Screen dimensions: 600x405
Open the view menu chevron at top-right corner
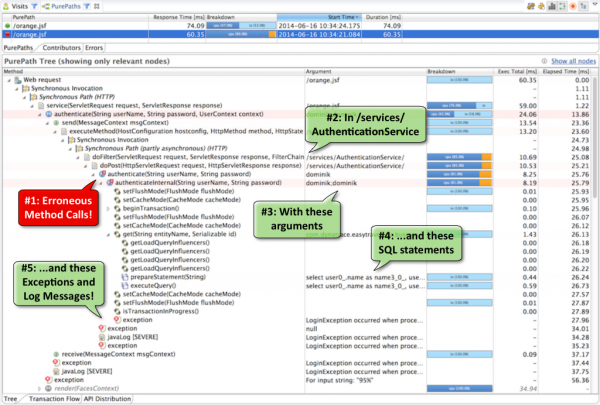[x=595, y=4]
